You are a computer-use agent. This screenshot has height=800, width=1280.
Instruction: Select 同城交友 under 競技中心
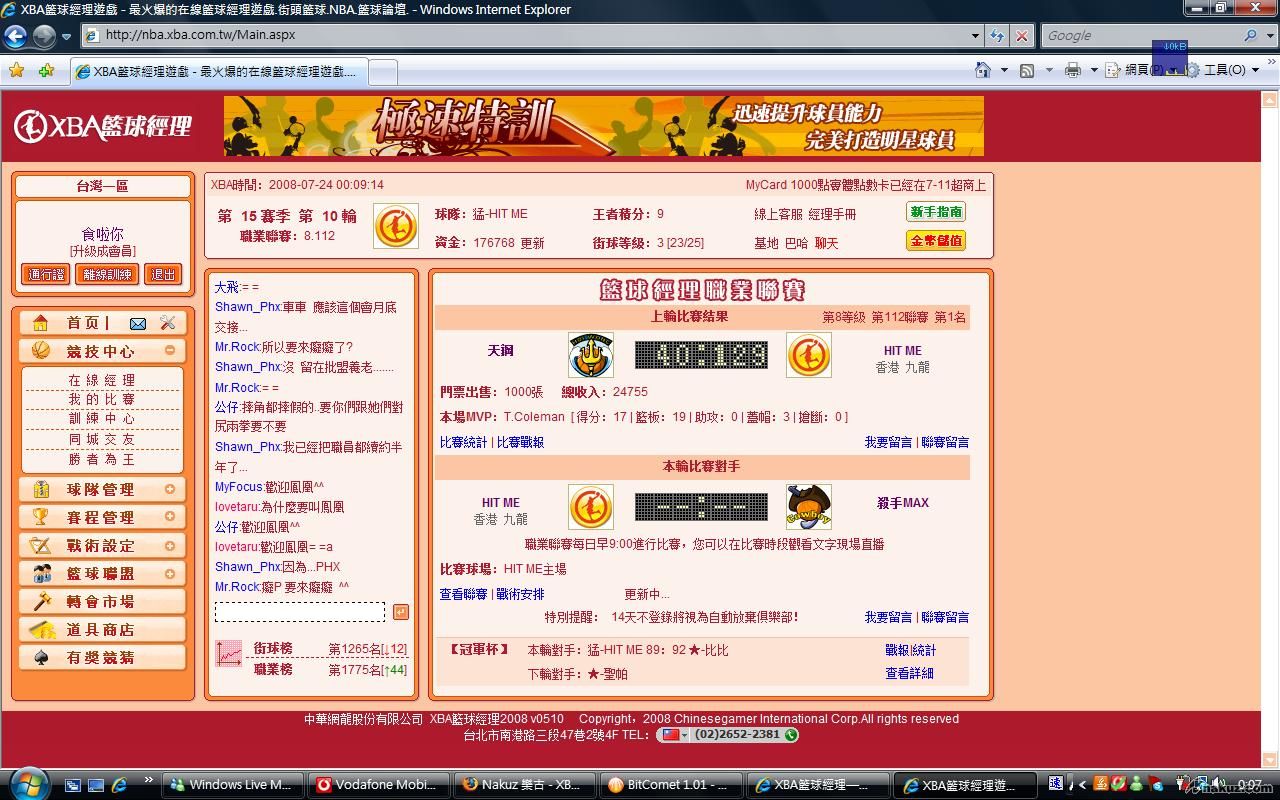coord(101,439)
